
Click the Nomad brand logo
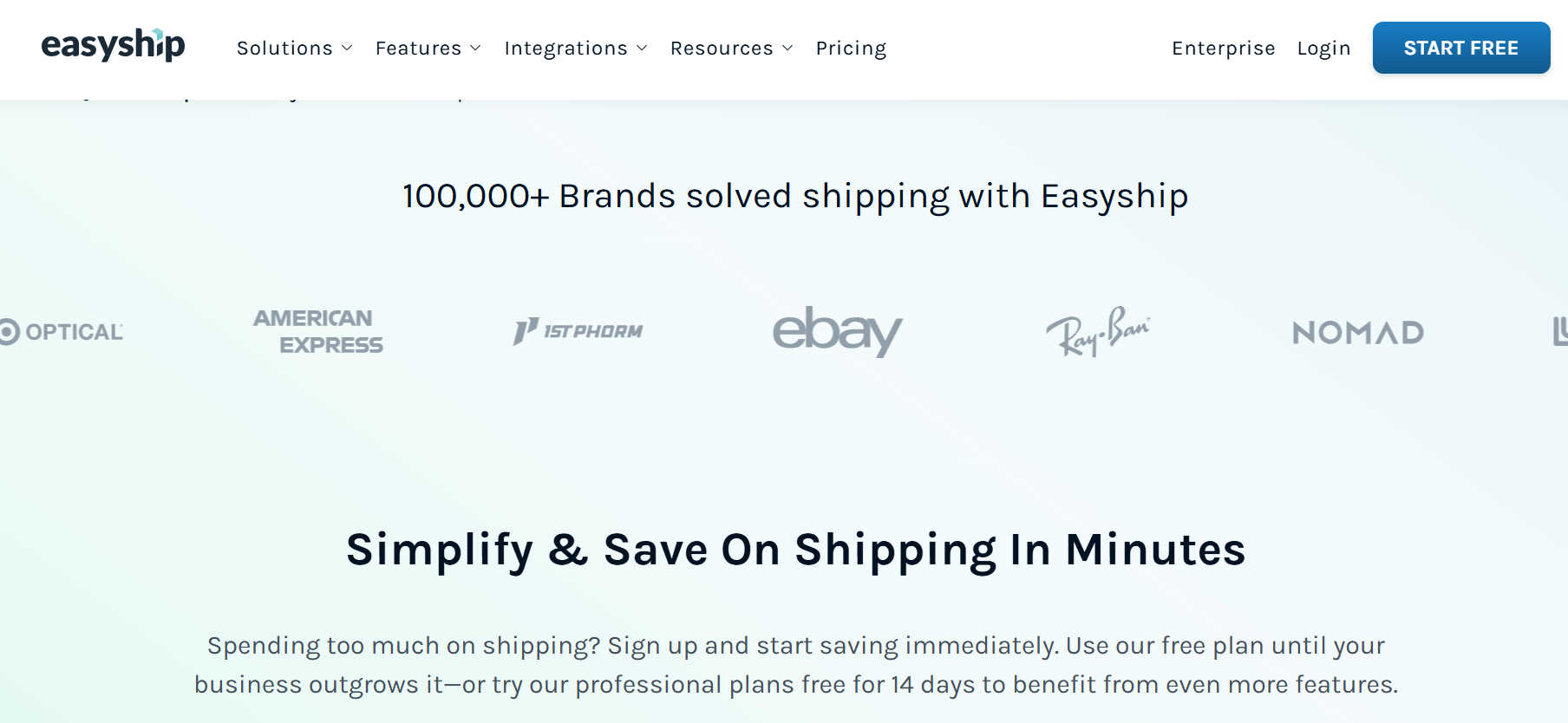tap(1357, 332)
